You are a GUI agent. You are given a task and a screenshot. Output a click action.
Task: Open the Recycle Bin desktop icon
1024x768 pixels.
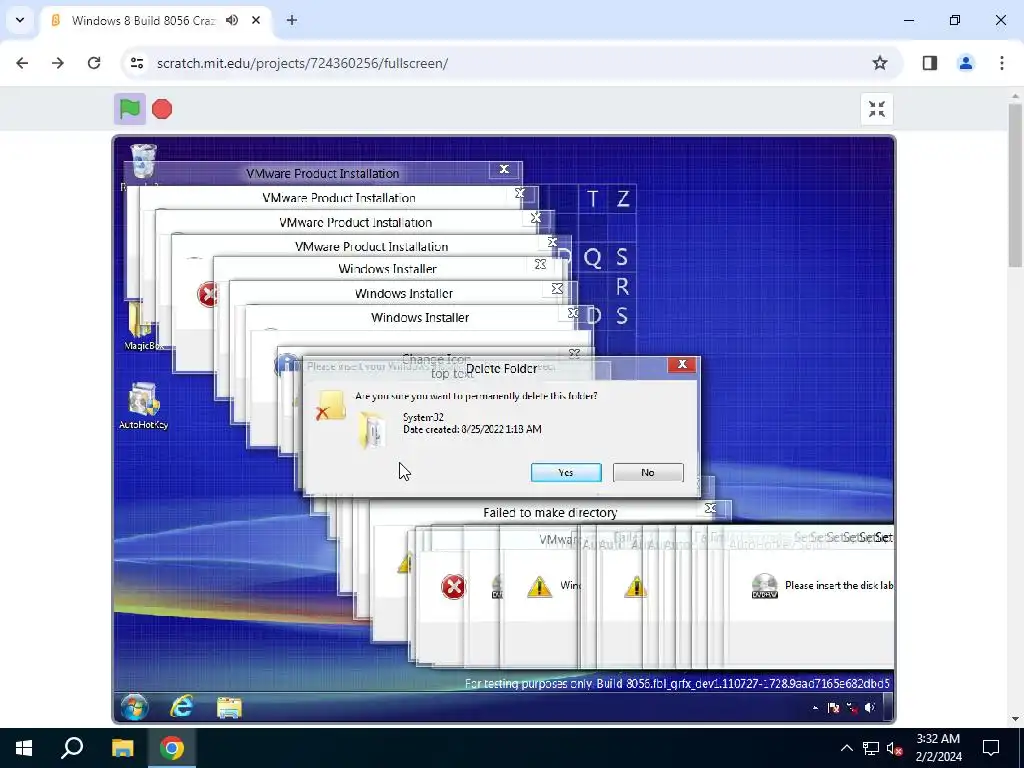[x=143, y=161]
